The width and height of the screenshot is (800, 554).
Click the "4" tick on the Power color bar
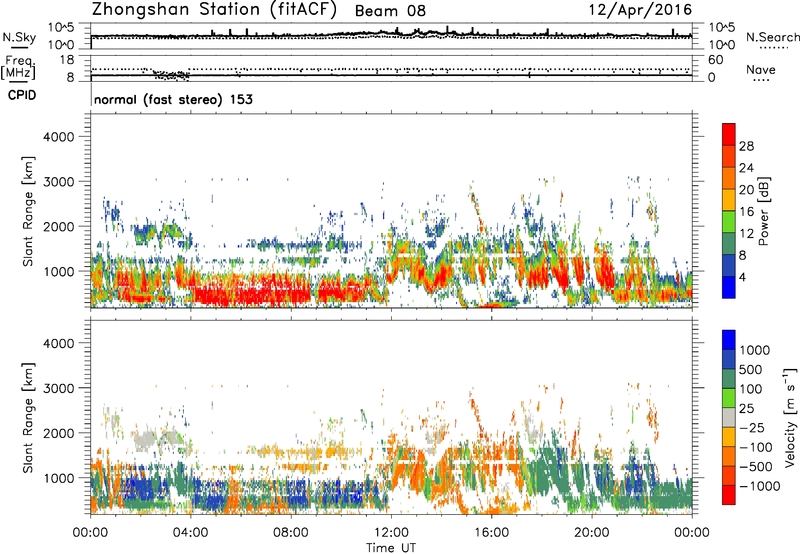(743, 278)
